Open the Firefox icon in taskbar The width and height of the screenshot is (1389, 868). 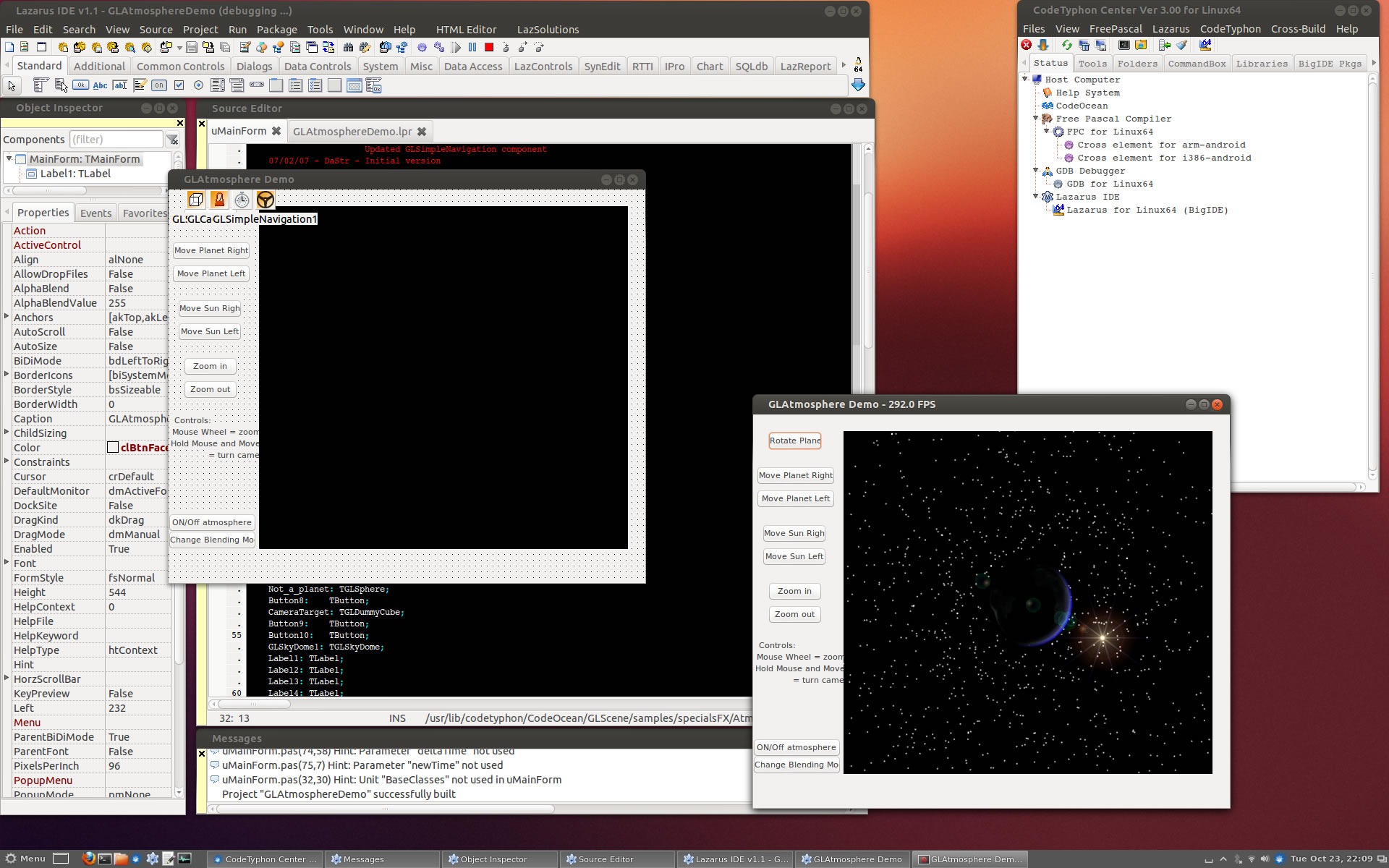point(88,859)
